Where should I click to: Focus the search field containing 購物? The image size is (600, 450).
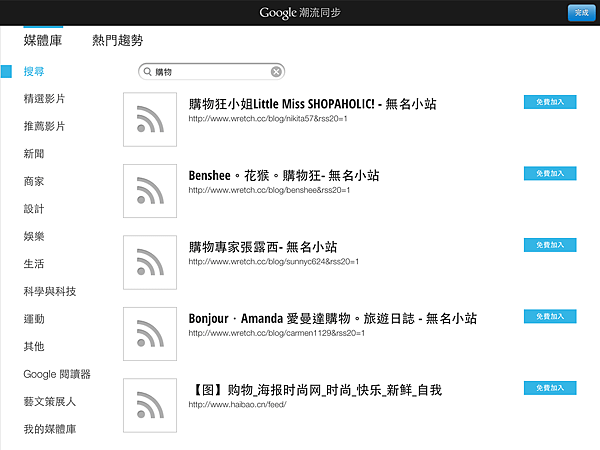tap(212, 72)
